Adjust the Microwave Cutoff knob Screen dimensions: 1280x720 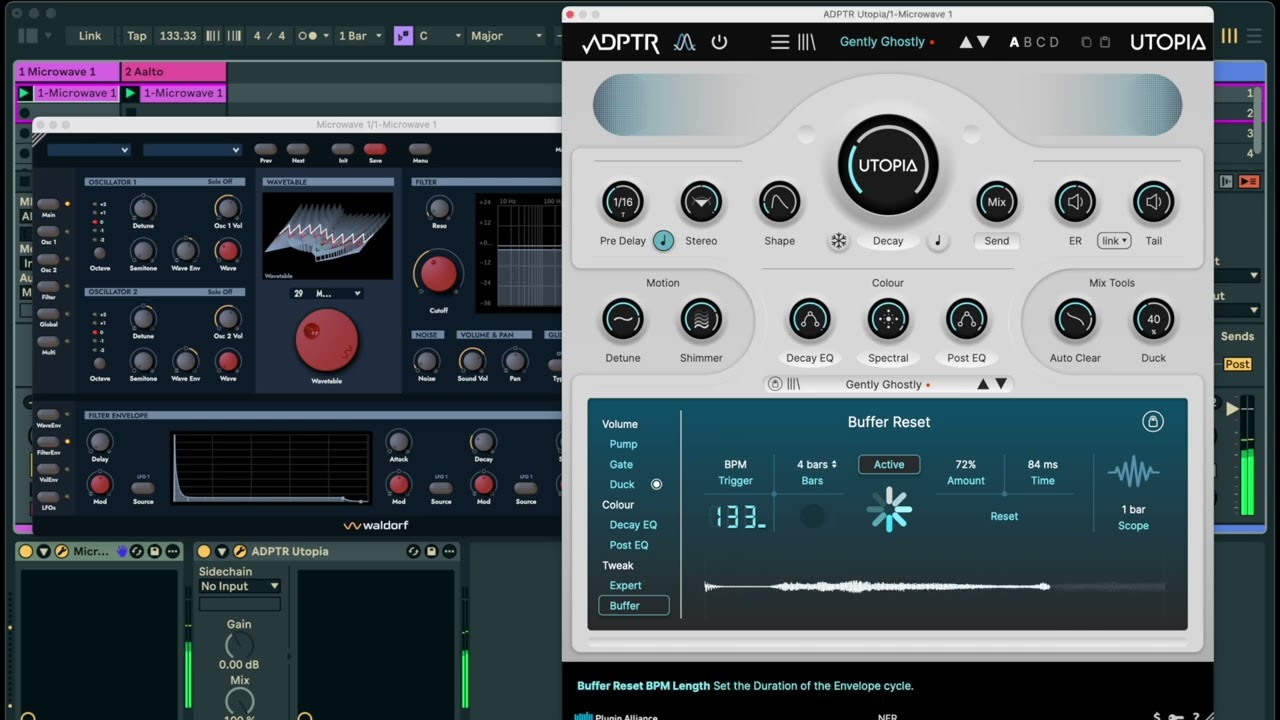pos(438,273)
